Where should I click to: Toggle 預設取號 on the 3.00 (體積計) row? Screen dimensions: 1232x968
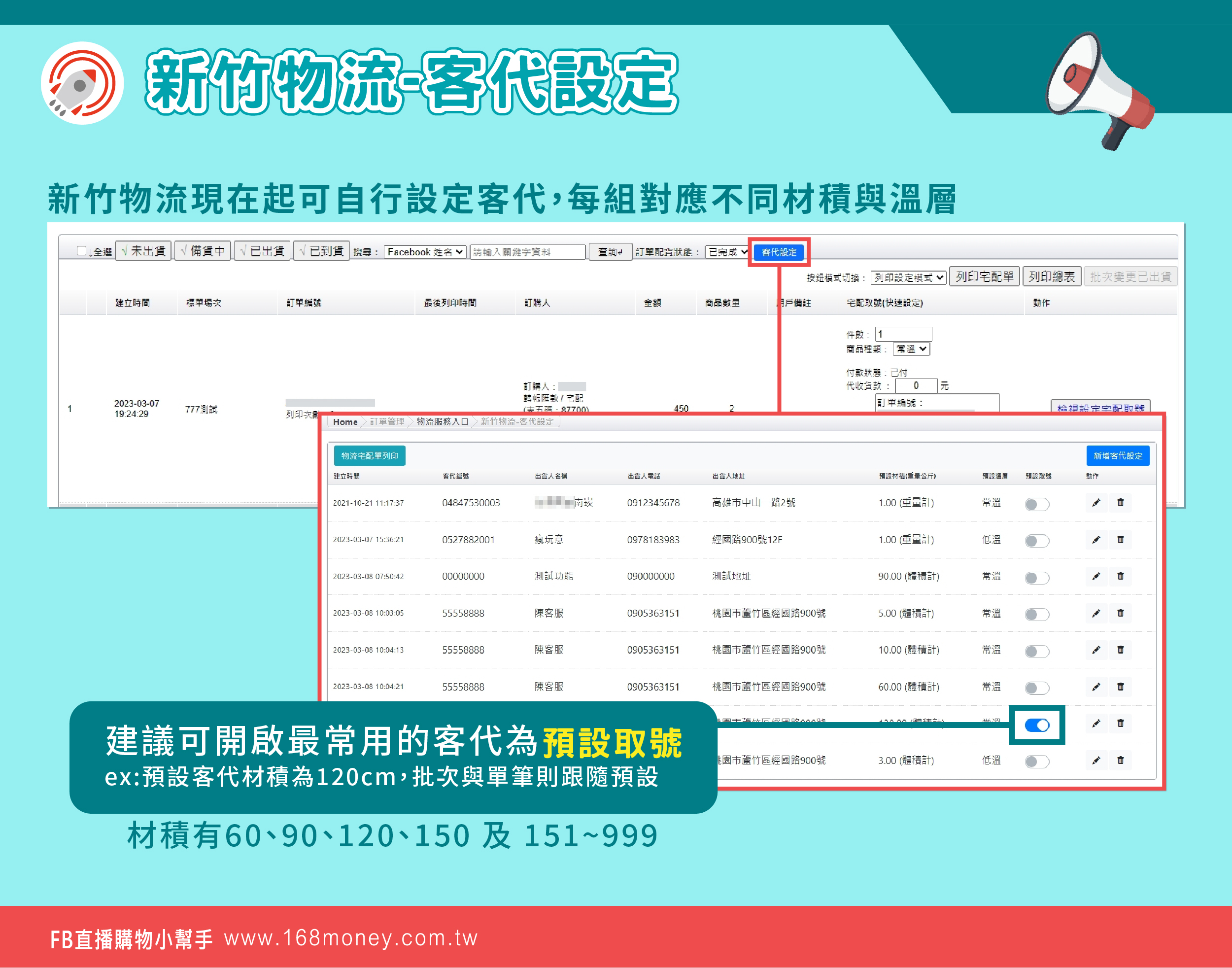[1037, 762]
